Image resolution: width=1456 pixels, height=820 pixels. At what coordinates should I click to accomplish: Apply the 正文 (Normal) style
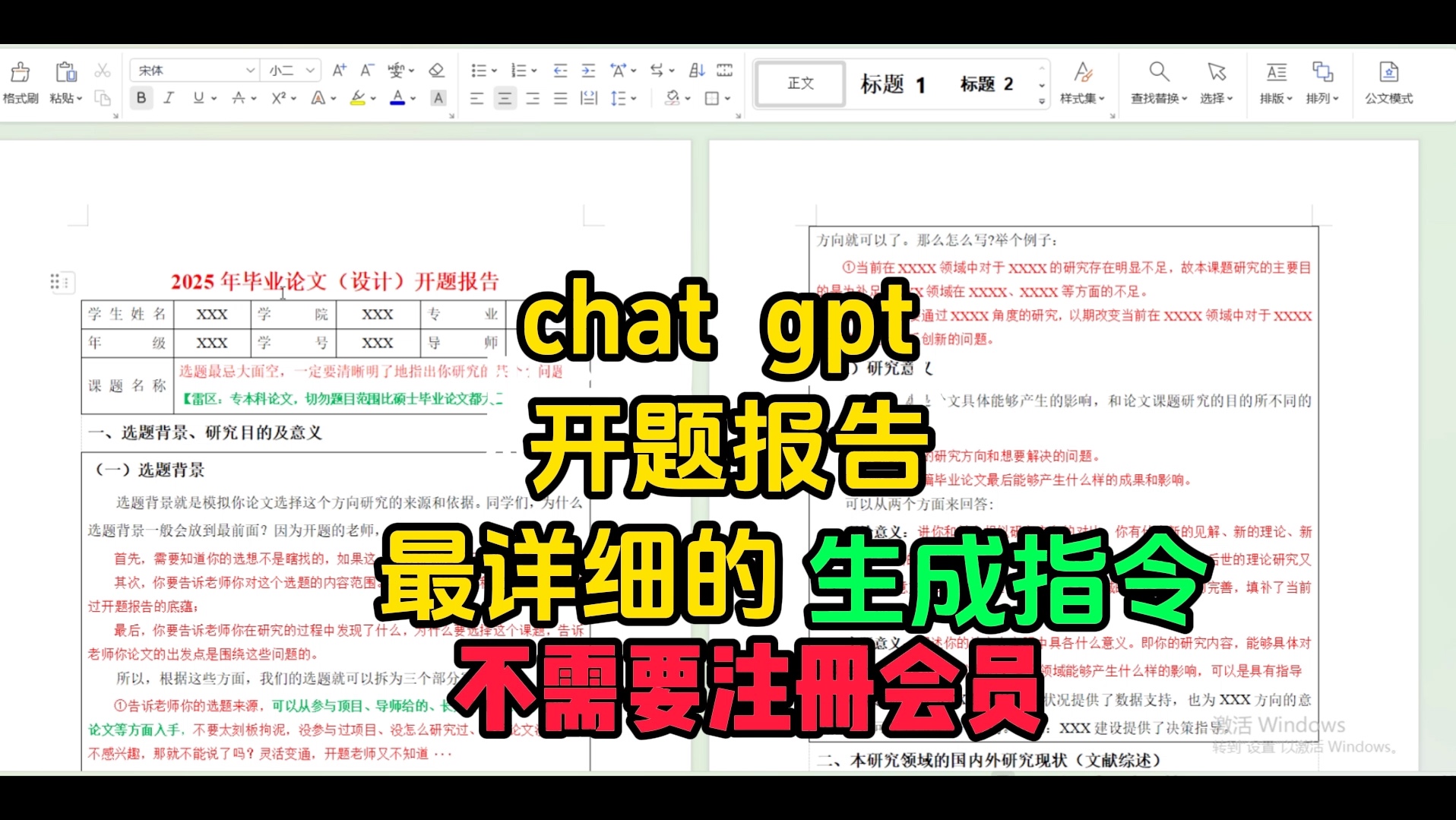tap(800, 83)
